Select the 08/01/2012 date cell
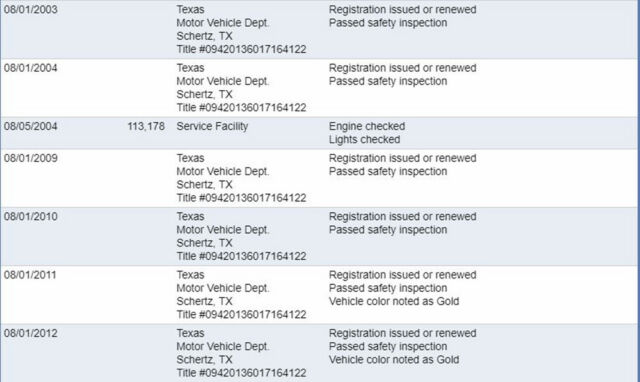This screenshot has height=382, width=640. coord(31,333)
